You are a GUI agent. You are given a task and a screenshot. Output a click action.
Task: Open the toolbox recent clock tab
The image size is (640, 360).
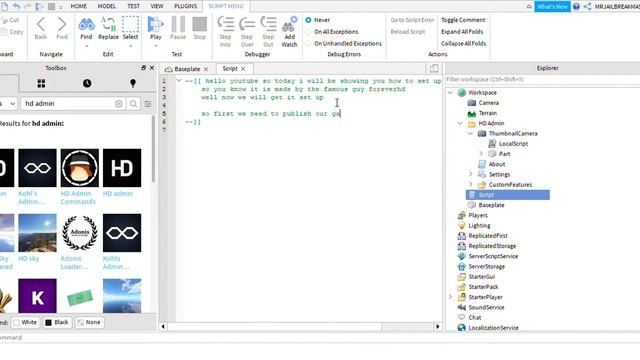point(87,83)
